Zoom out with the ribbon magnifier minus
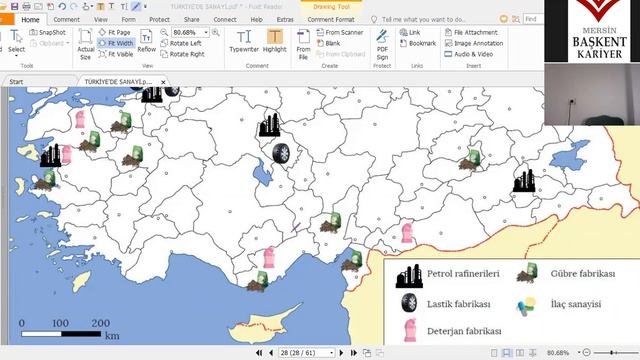This screenshot has width=640, height=360. [x=164, y=32]
